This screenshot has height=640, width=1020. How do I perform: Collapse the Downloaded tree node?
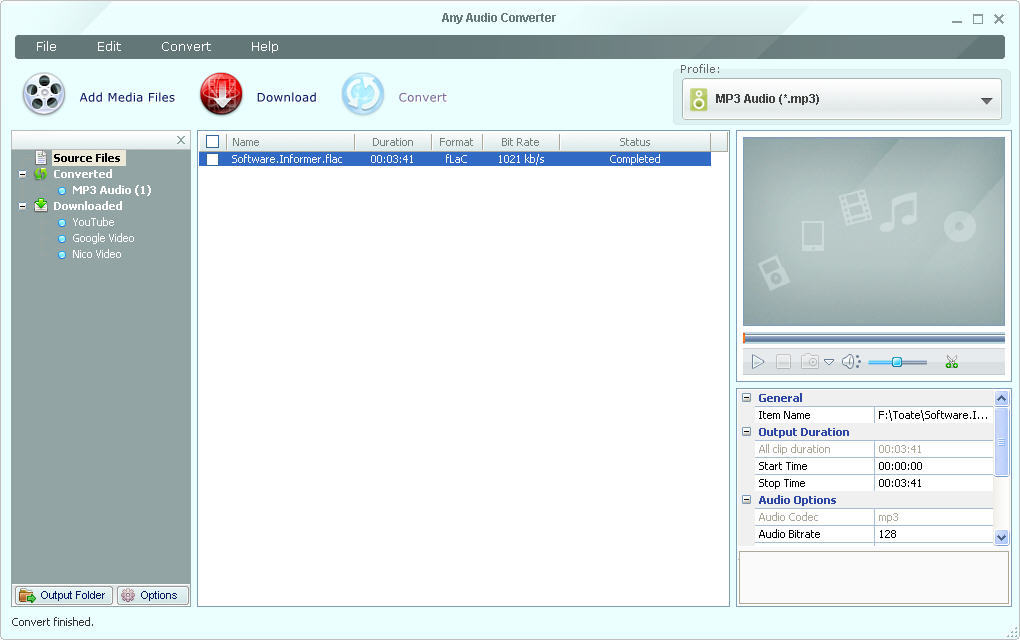click(23, 206)
